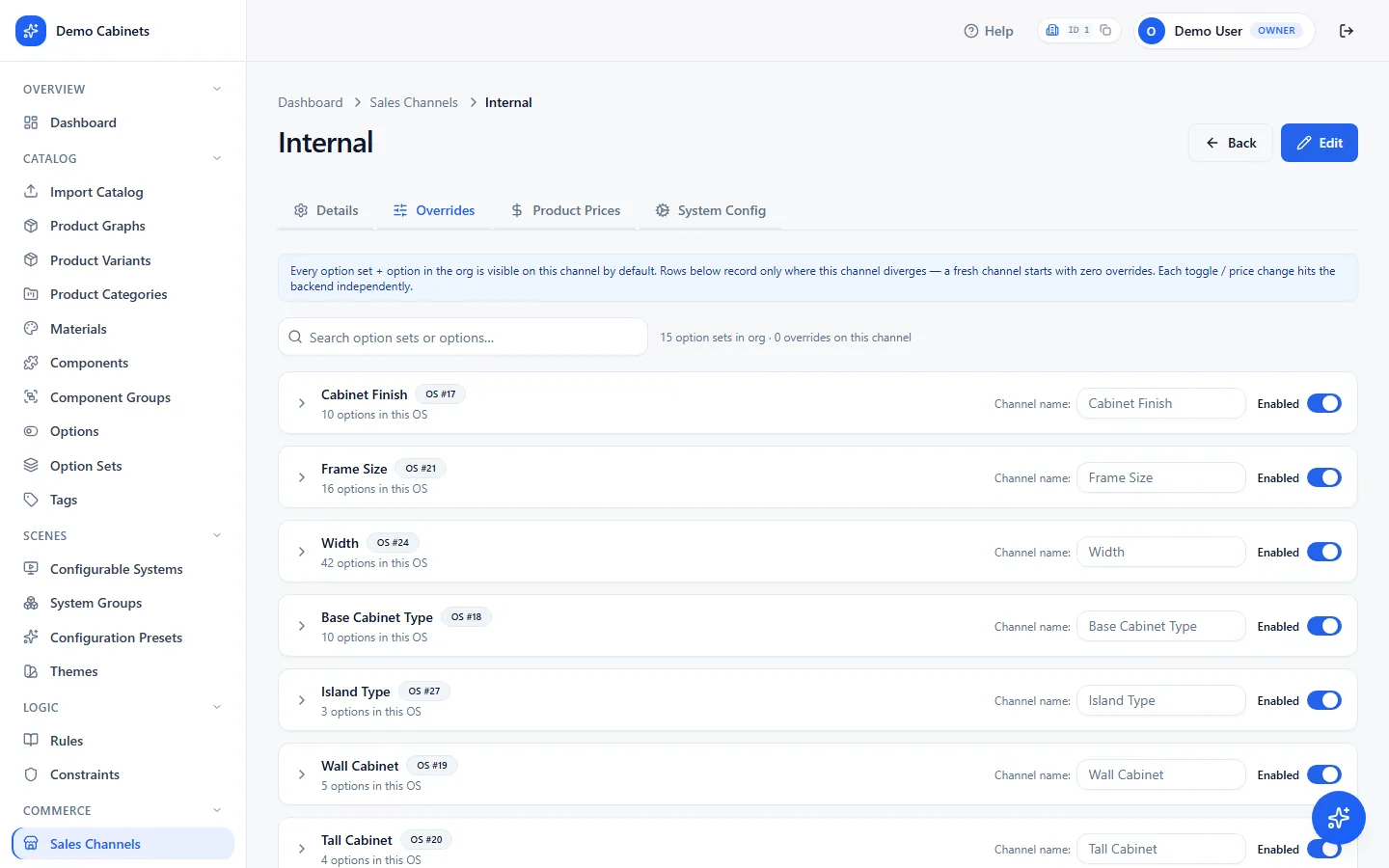The height and width of the screenshot is (868, 1389).
Task: Open Configuration Presets
Action: pos(123,637)
